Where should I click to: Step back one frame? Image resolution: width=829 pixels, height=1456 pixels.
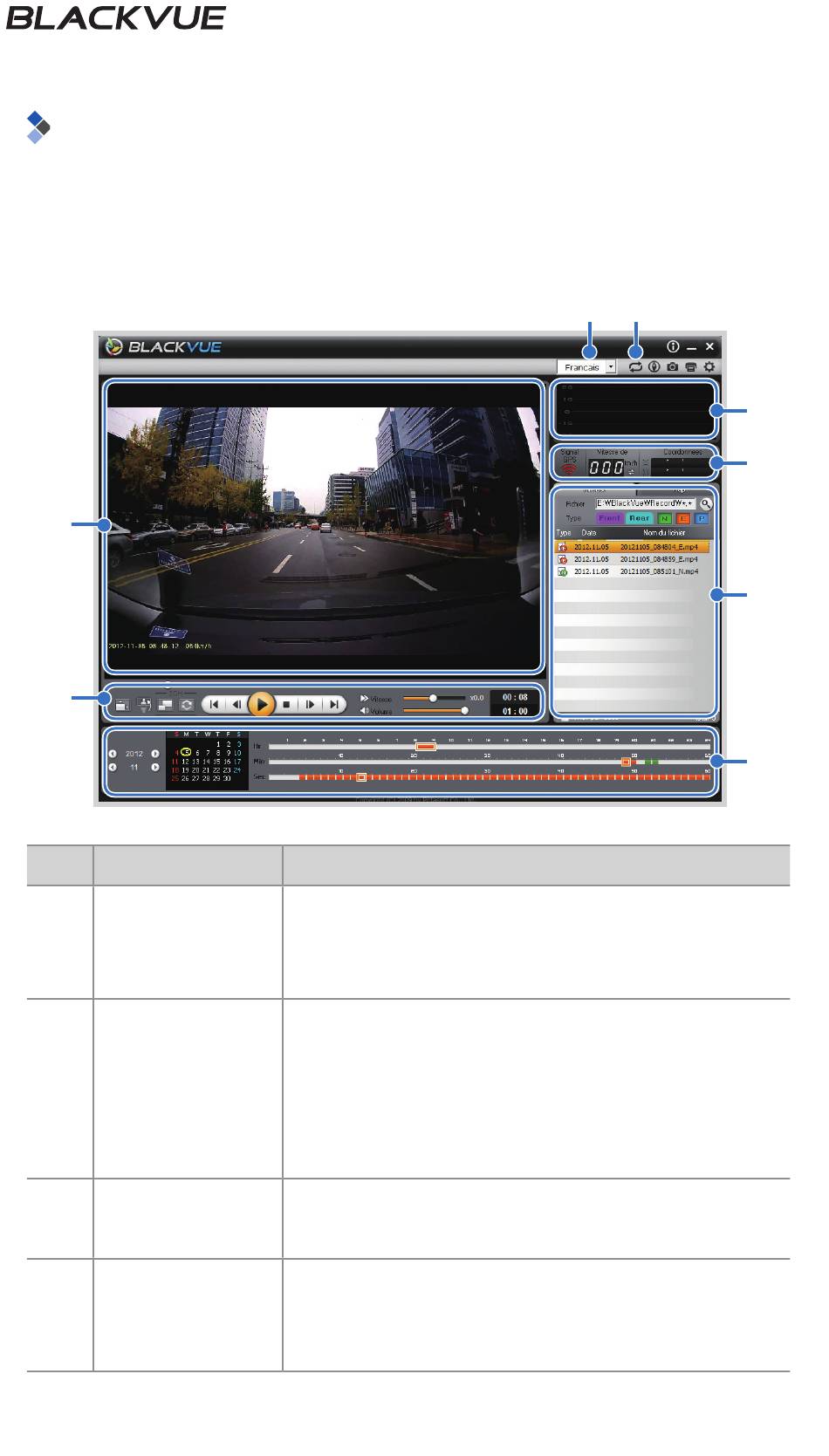(x=236, y=704)
